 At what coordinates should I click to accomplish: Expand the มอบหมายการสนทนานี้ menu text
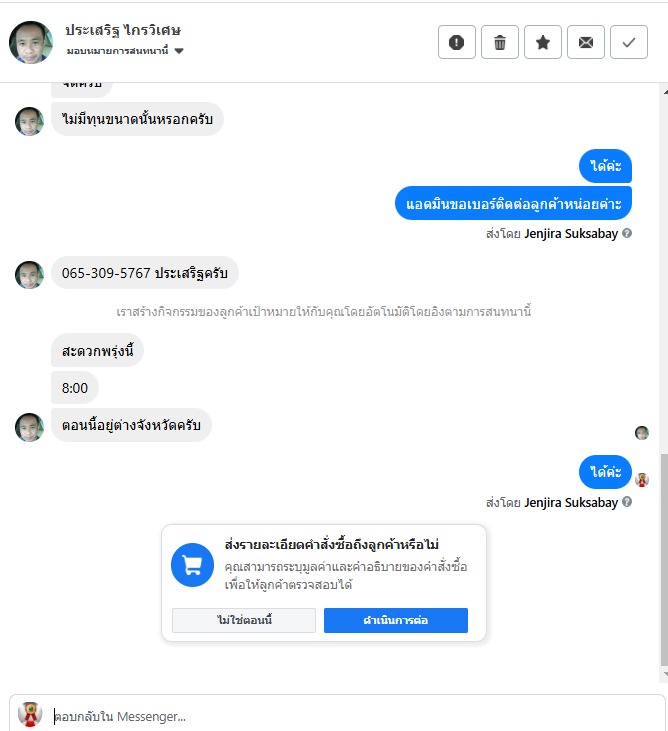[117, 51]
